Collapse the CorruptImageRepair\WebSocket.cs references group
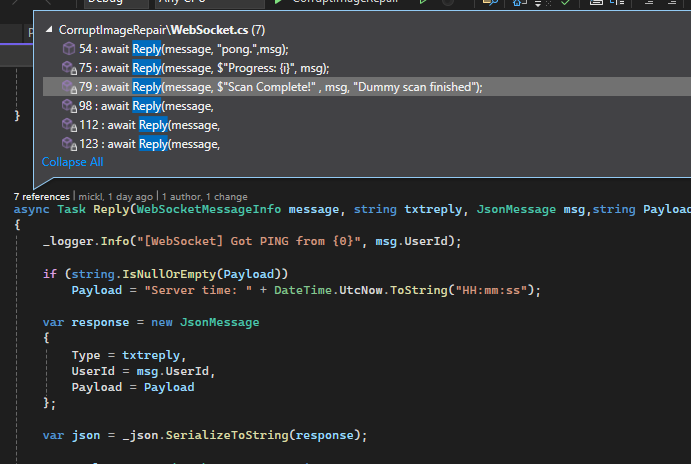The image size is (691, 464). pos(49,30)
